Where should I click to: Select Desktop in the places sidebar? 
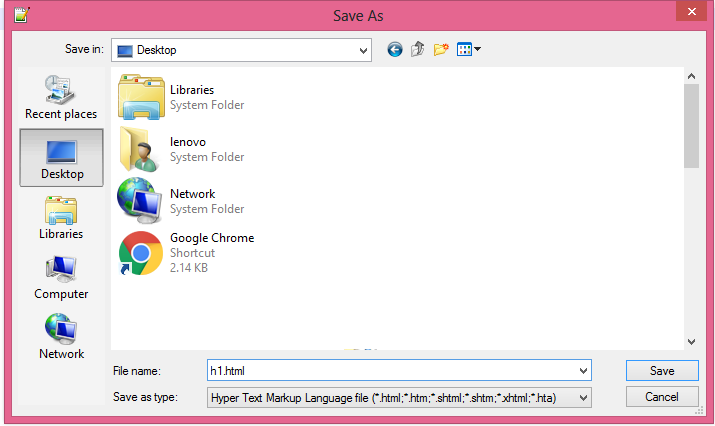point(62,158)
